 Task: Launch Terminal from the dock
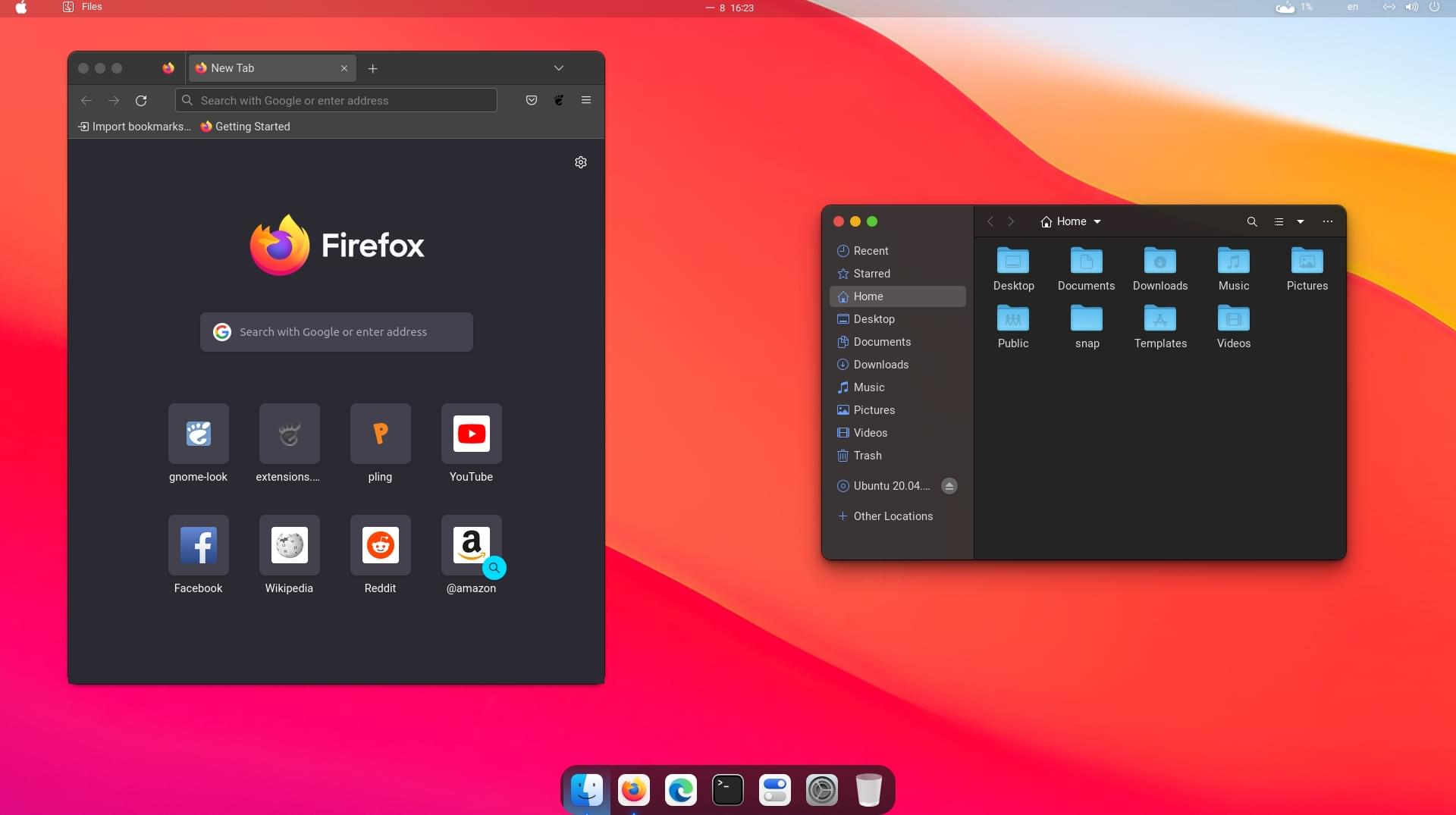point(728,790)
